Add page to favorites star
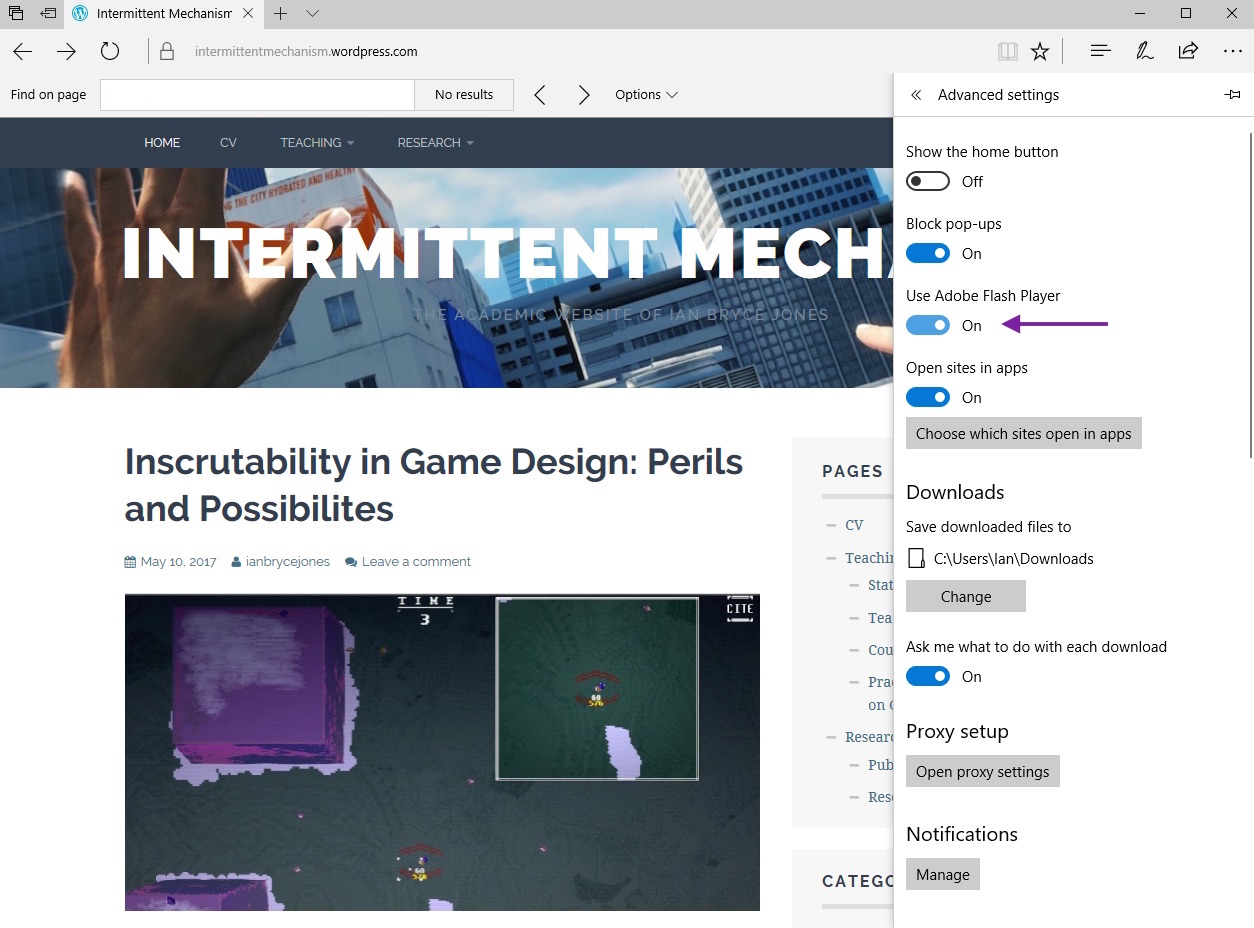This screenshot has width=1254, height=928. pos(1040,52)
